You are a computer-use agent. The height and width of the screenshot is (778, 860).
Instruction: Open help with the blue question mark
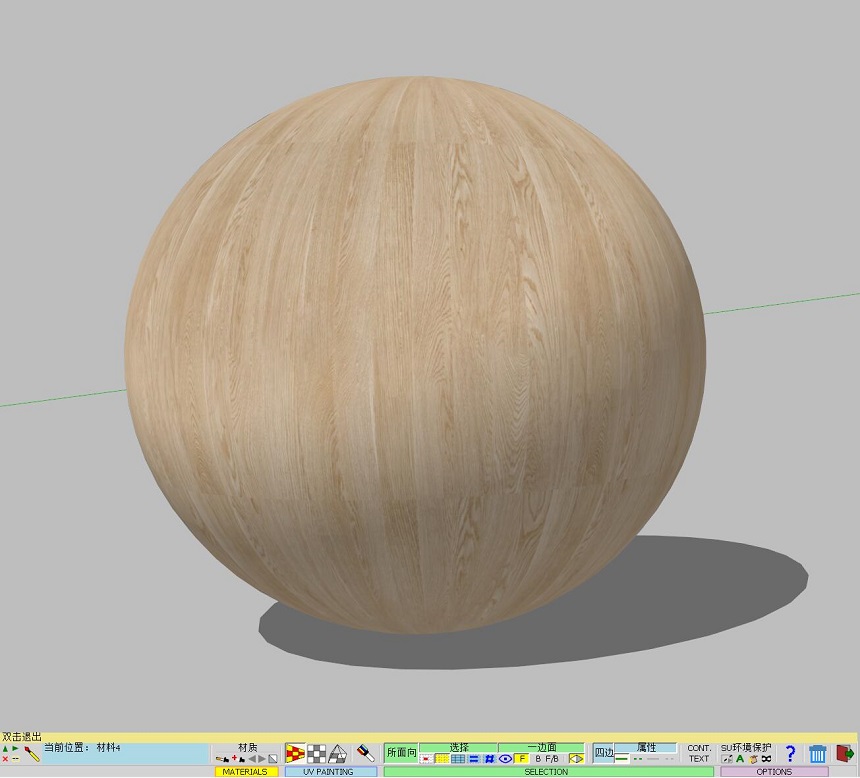[790, 754]
